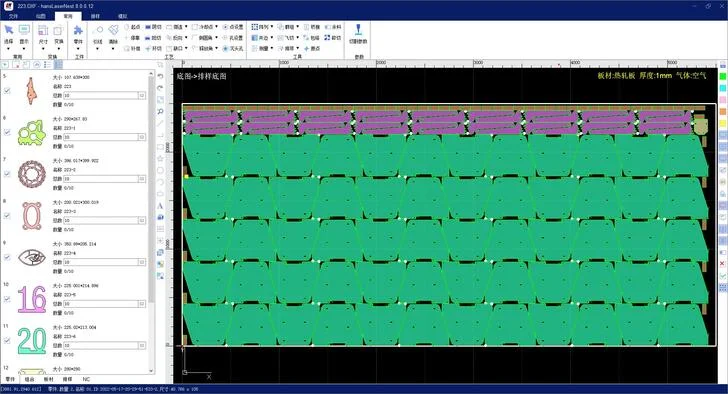Click the parts list vertical scrollbar

pyautogui.click(x=151, y=222)
